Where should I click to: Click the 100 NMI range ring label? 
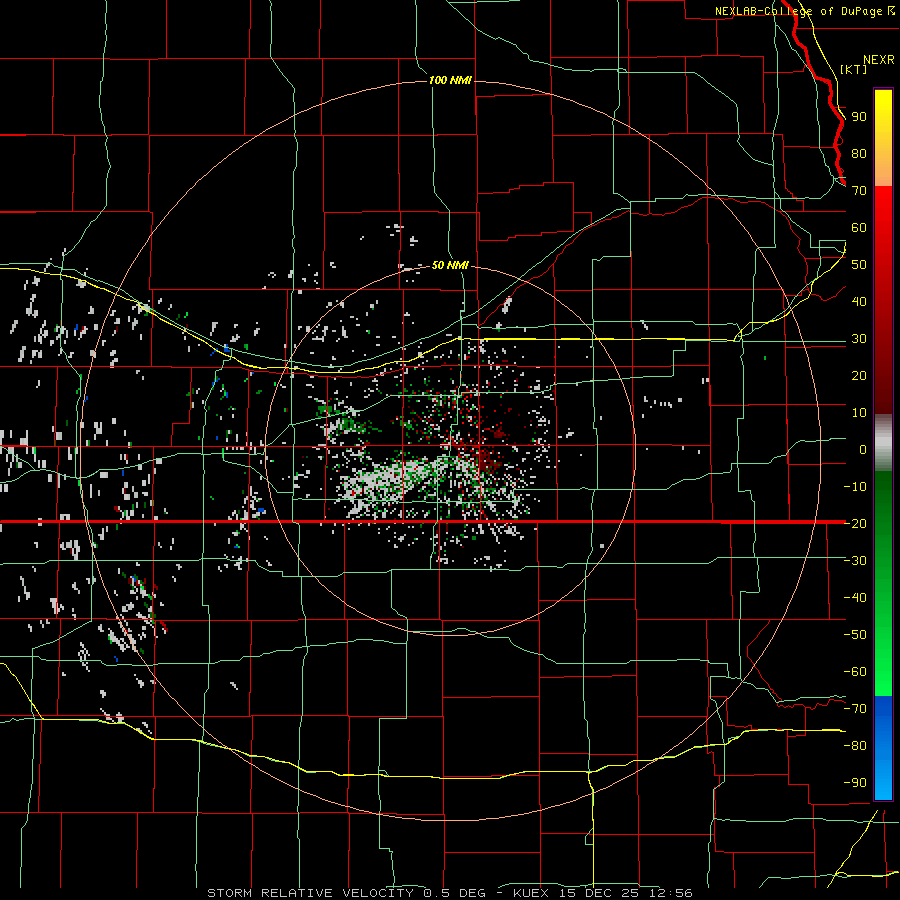(x=450, y=80)
